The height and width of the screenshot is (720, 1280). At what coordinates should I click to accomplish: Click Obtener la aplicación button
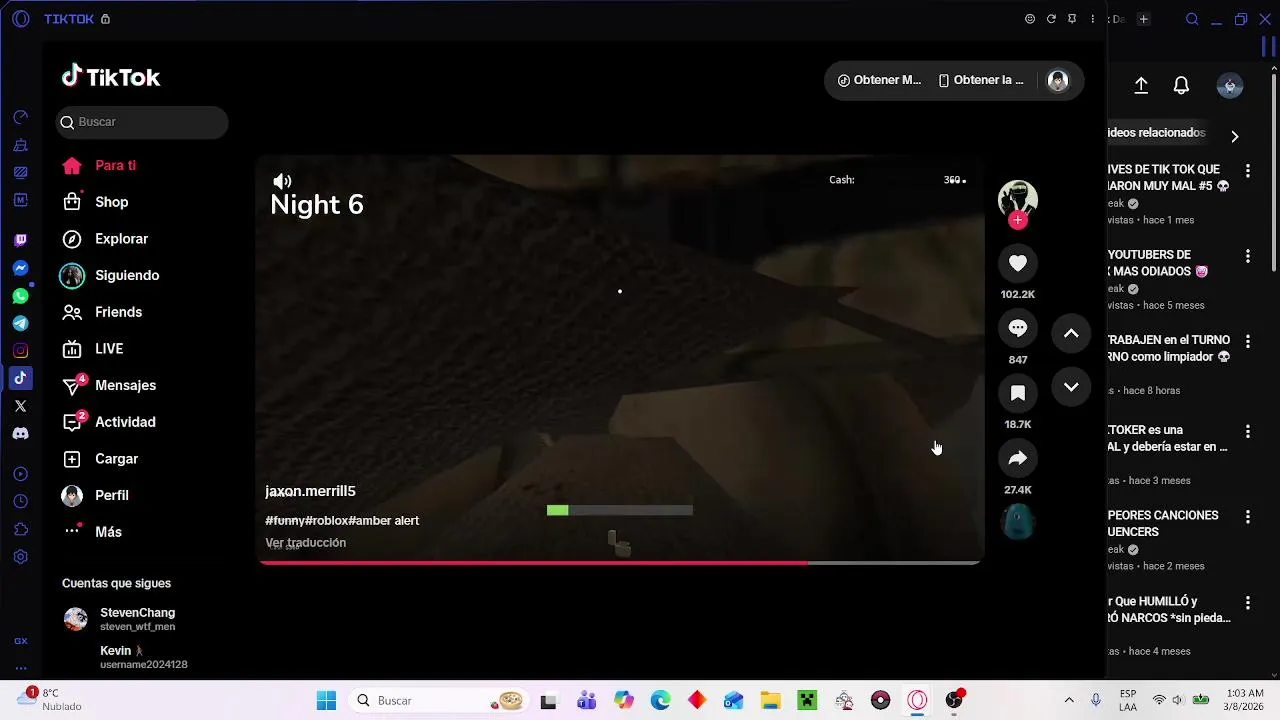point(981,80)
